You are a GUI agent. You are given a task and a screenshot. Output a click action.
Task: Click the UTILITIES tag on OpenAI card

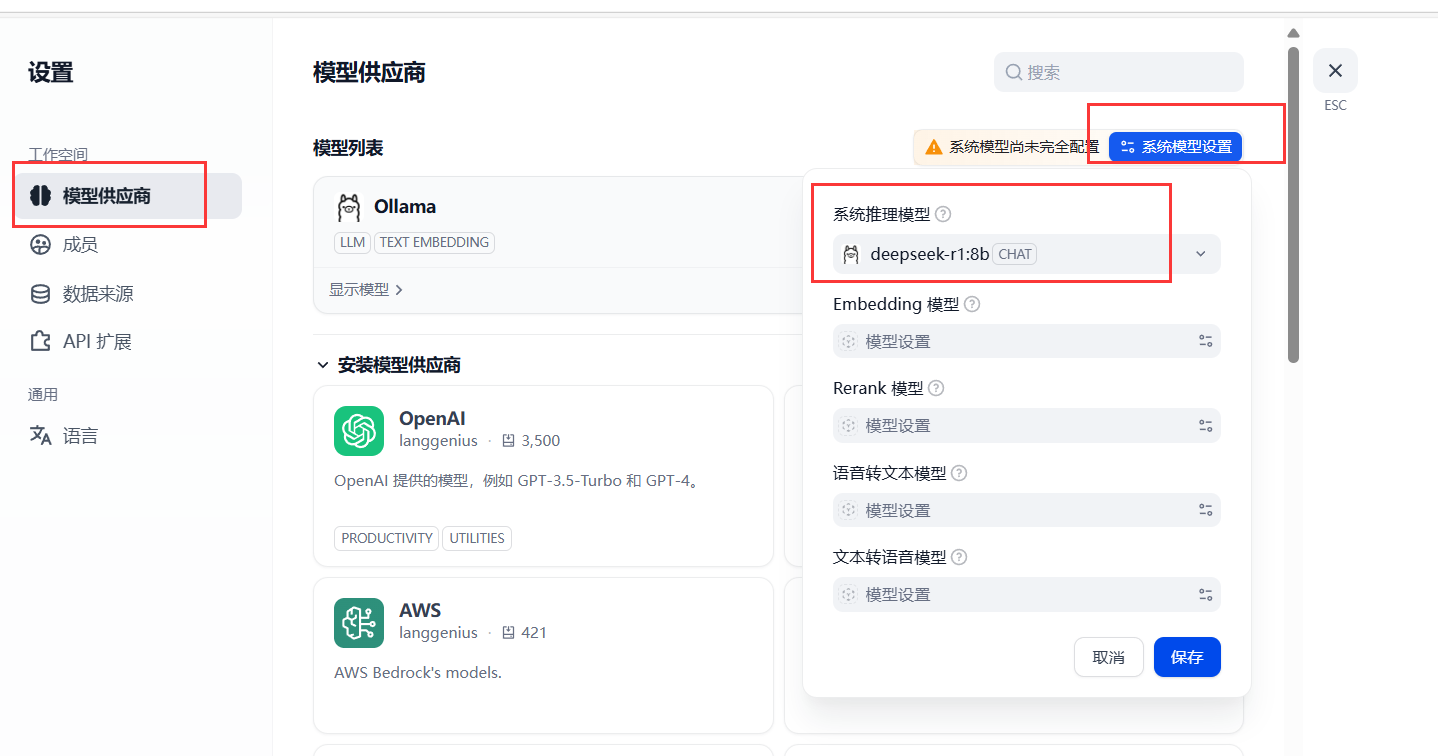click(477, 538)
